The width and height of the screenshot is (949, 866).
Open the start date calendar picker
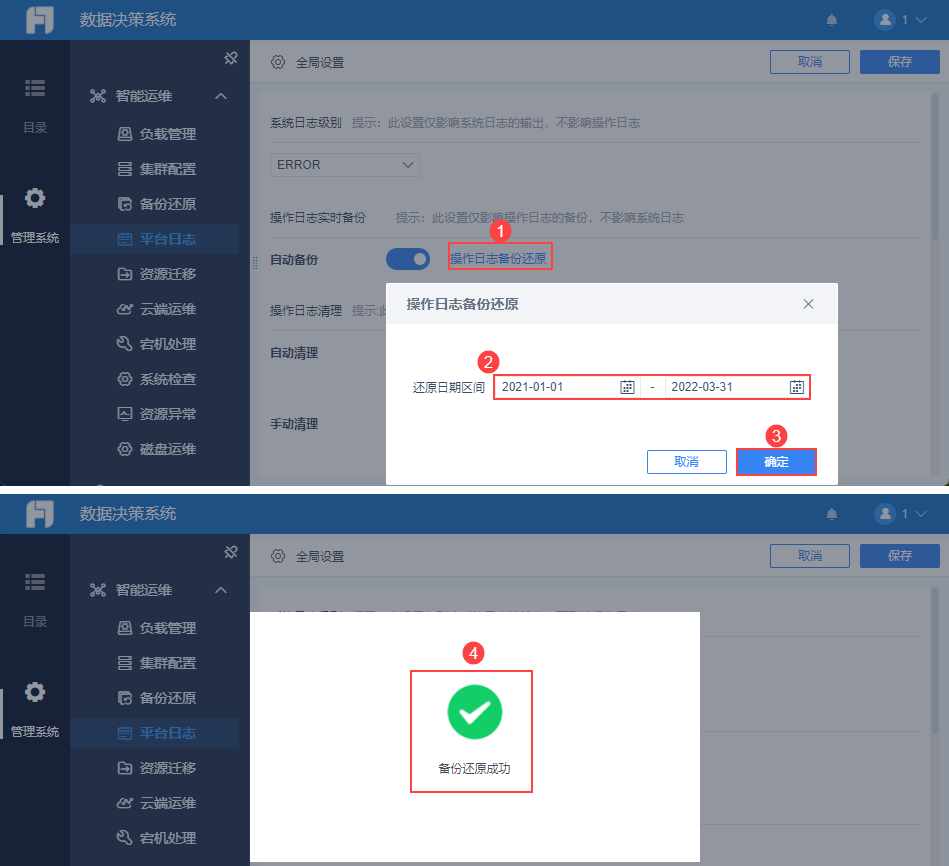(627, 387)
